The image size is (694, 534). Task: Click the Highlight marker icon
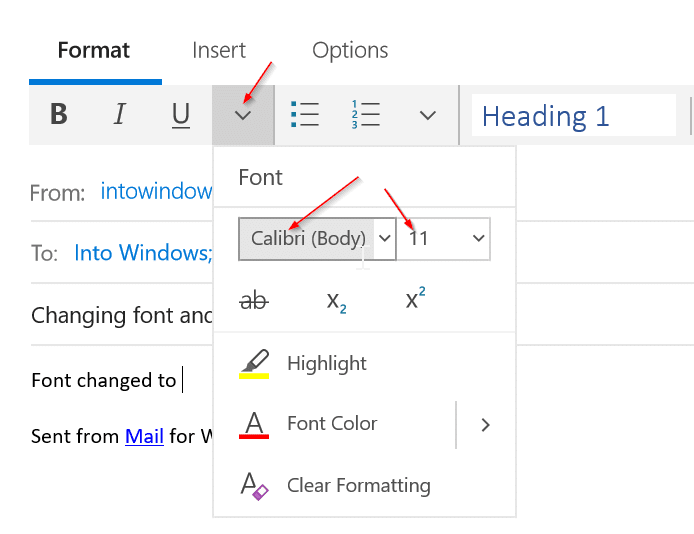coord(254,364)
